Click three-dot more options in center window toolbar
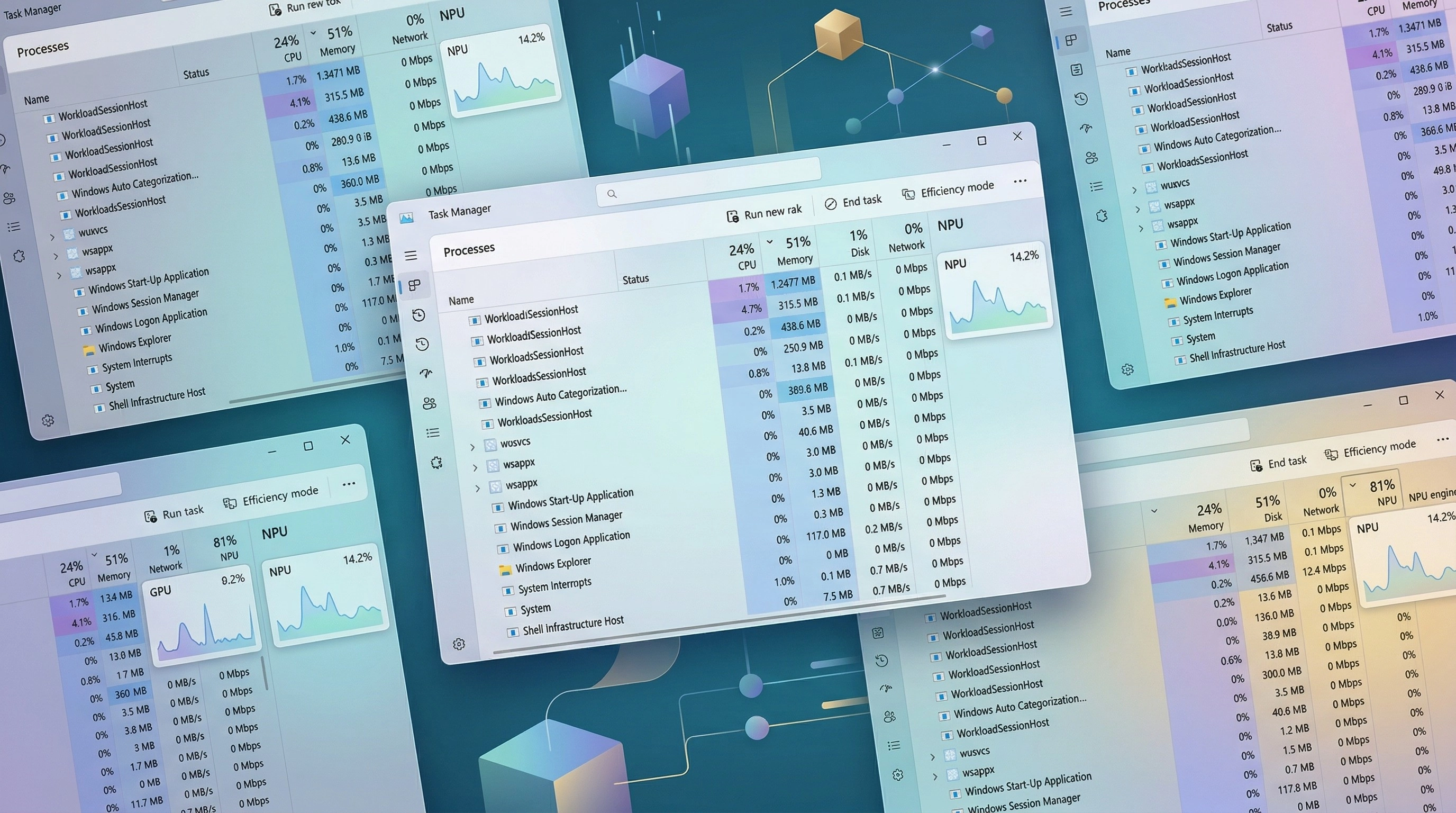 pyautogui.click(x=1020, y=182)
